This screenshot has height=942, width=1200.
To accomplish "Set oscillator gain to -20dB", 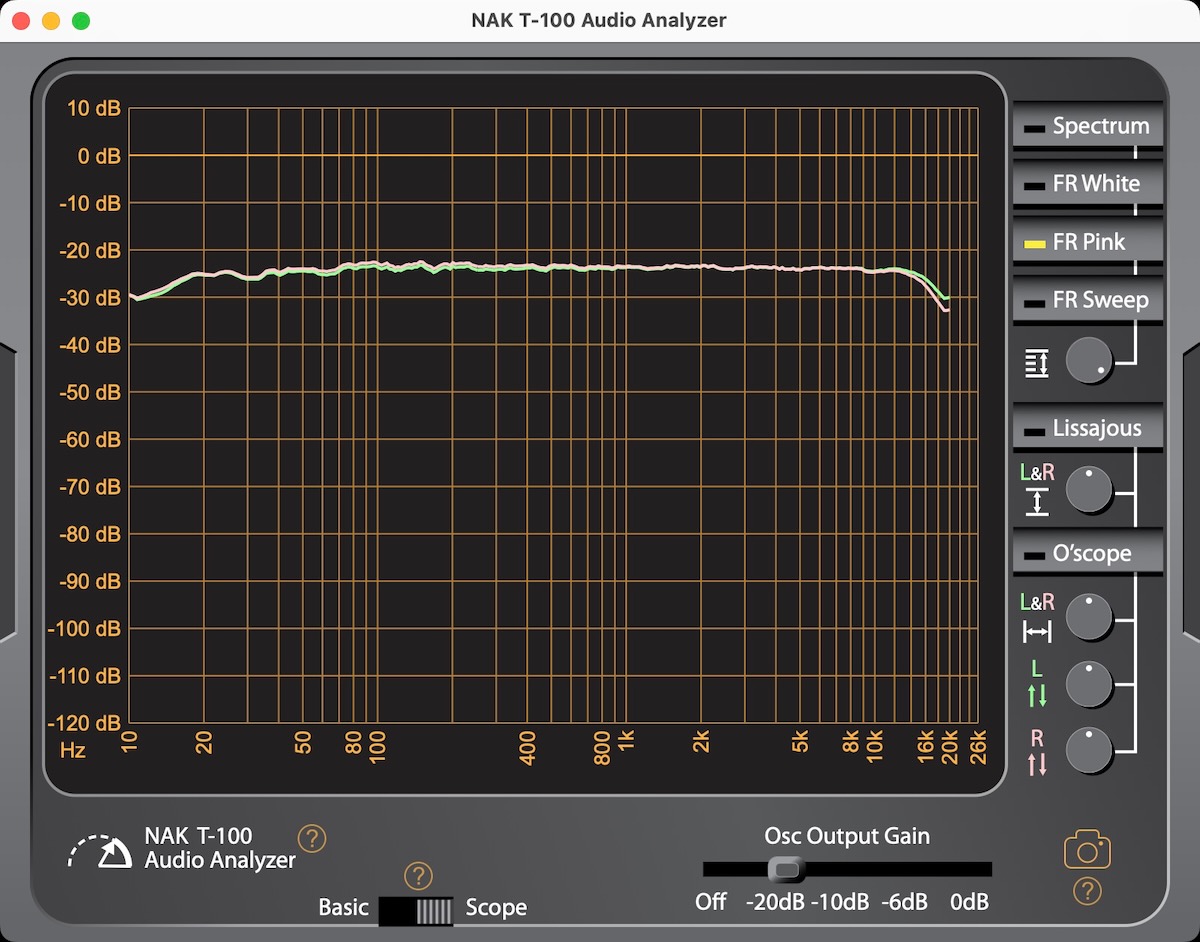I will pyautogui.click(x=775, y=901).
